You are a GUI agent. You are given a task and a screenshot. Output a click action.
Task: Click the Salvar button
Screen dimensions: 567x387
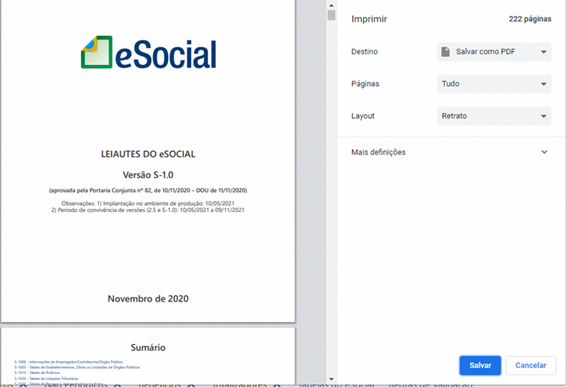[x=480, y=365]
